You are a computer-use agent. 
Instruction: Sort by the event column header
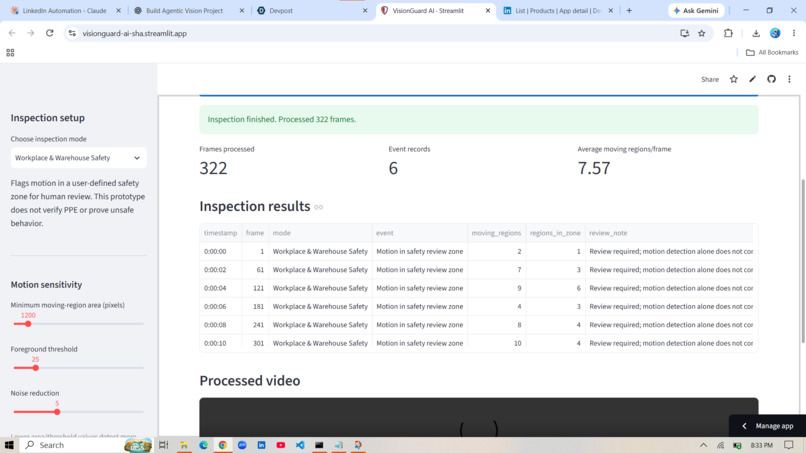pyautogui.click(x=419, y=233)
